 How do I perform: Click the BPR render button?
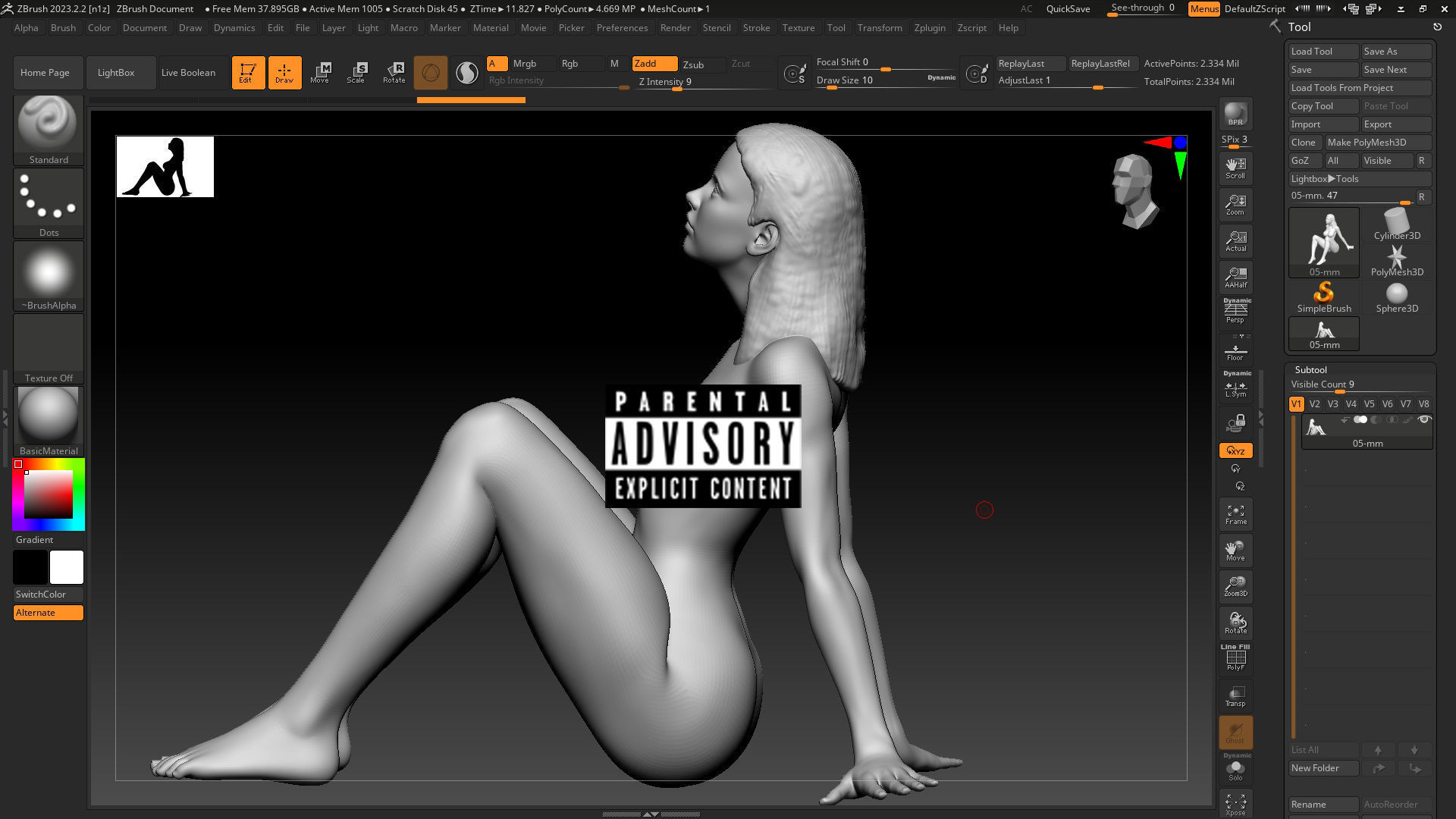tap(1235, 114)
